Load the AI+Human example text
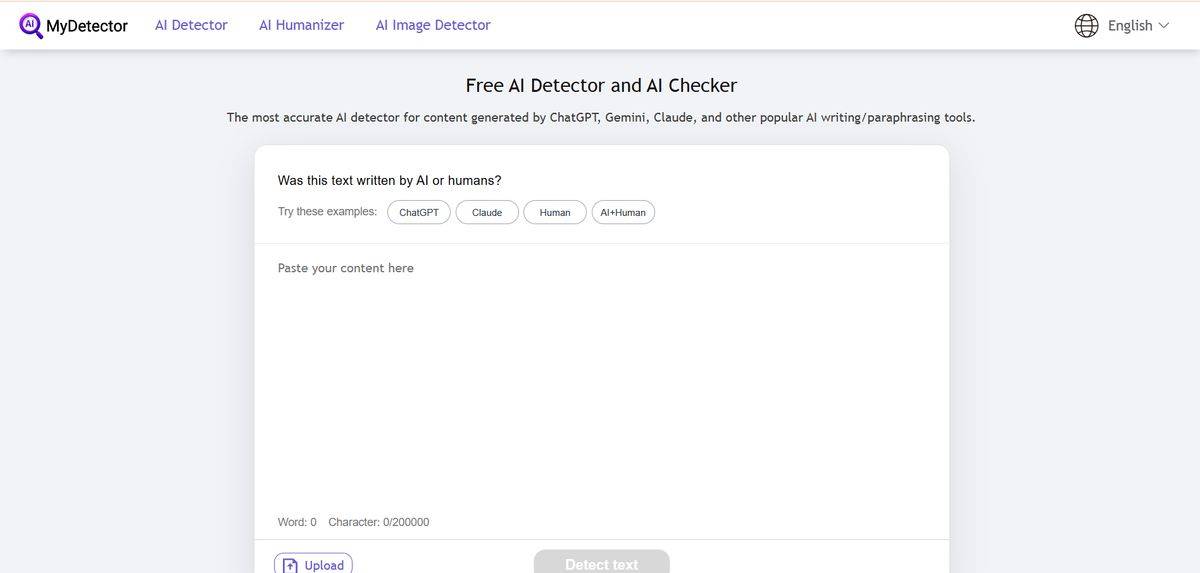This screenshot has height=573, width=1200. point(623,212)
